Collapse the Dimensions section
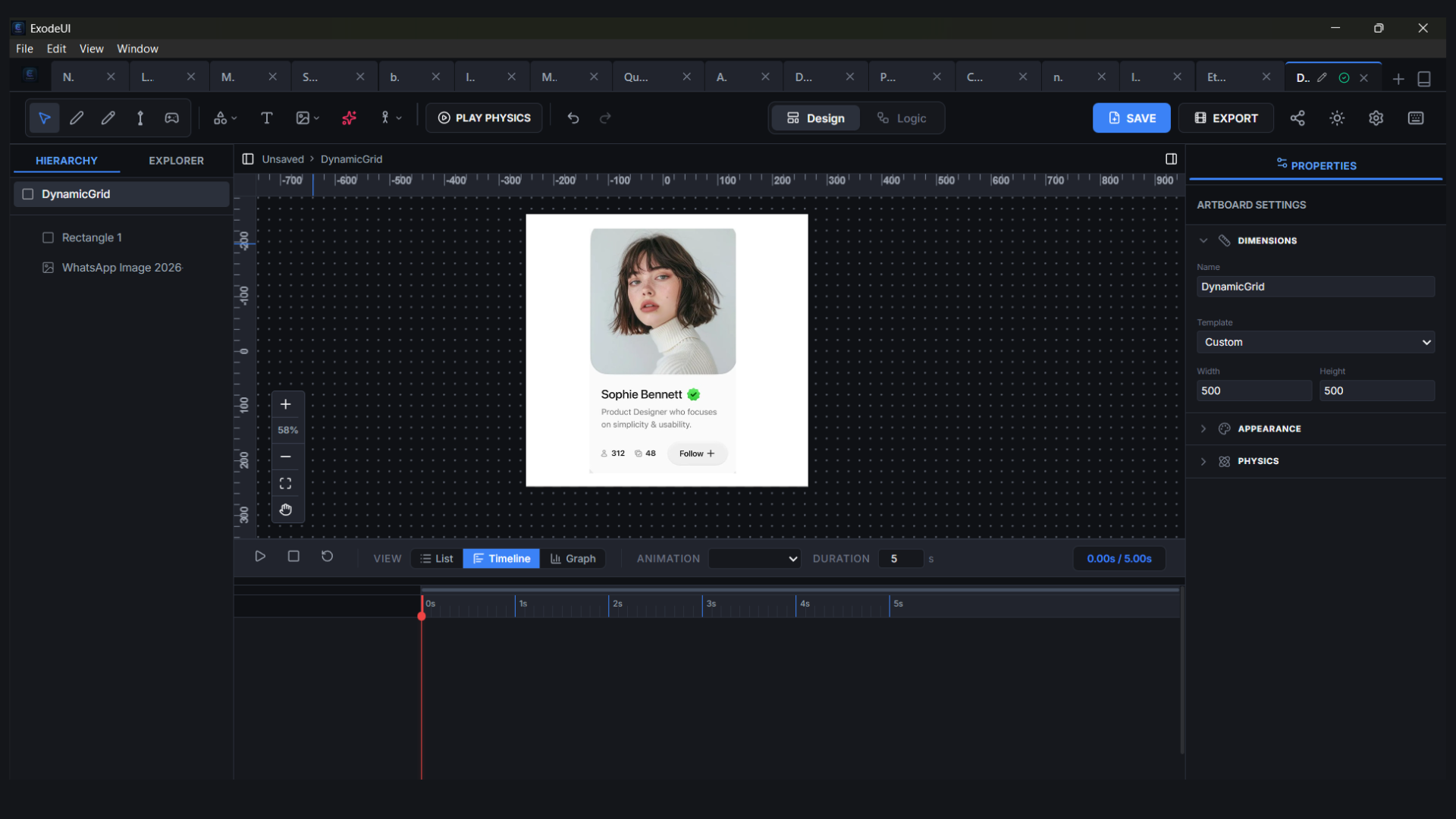The height and width of the screenshot is (819, 1456). pos(1203,240)
